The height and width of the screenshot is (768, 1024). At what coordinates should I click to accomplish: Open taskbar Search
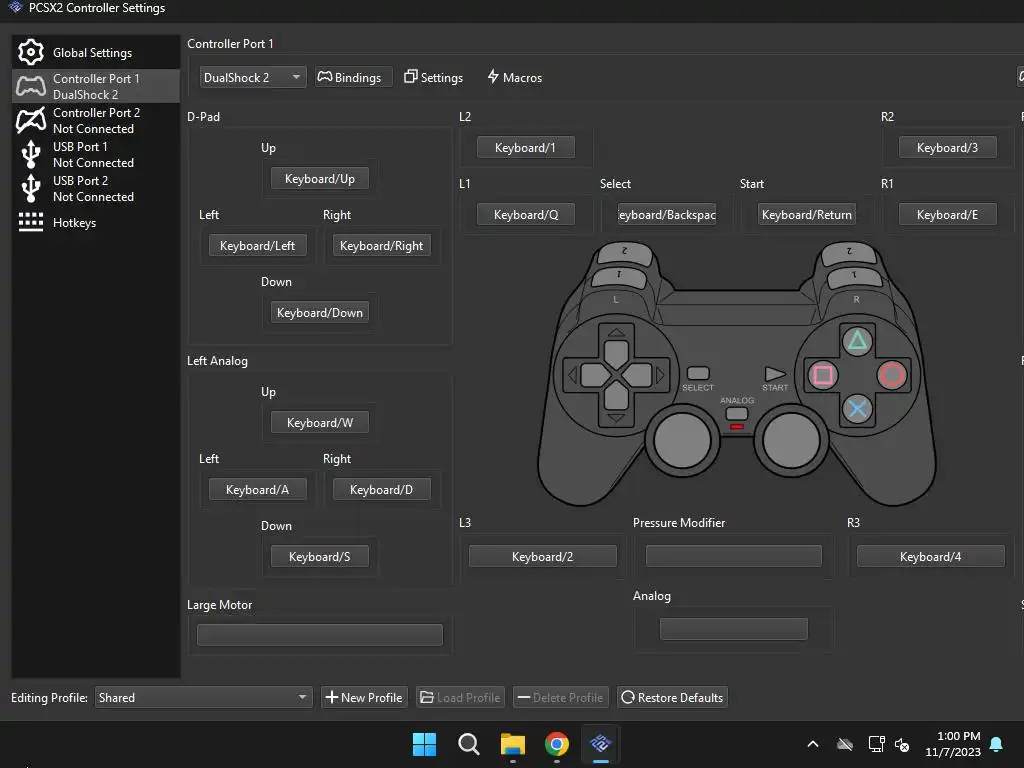click(x=468, y=744)
